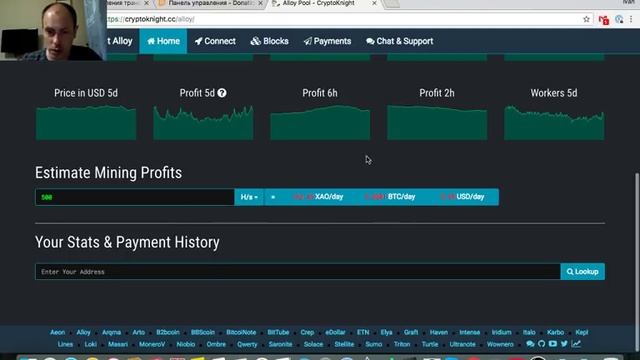Click the Profit 5d help question mark
Screen dimensions: 640x360
point(222,93)
